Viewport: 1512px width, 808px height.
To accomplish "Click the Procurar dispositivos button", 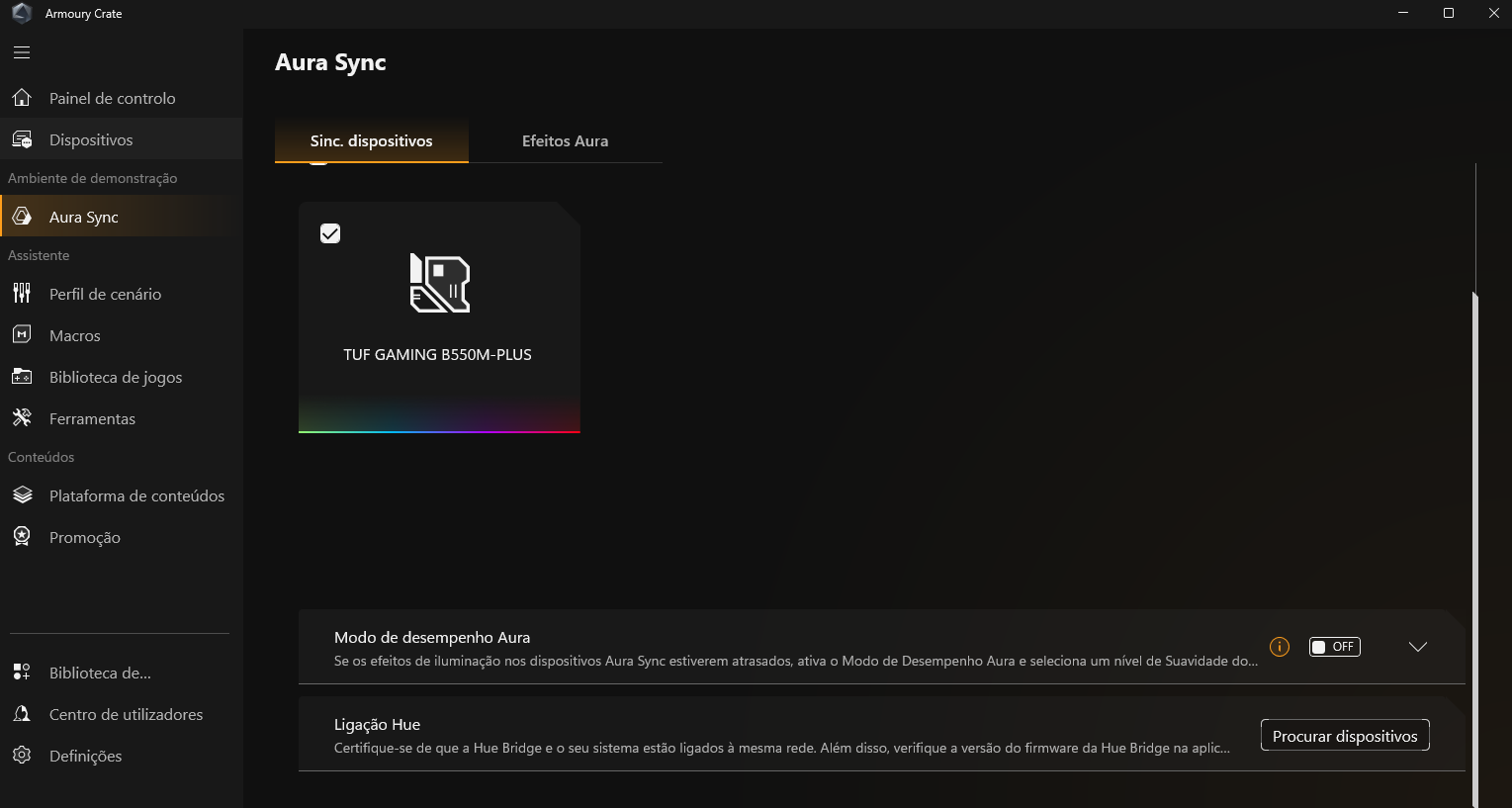I will coord(1345,736).
